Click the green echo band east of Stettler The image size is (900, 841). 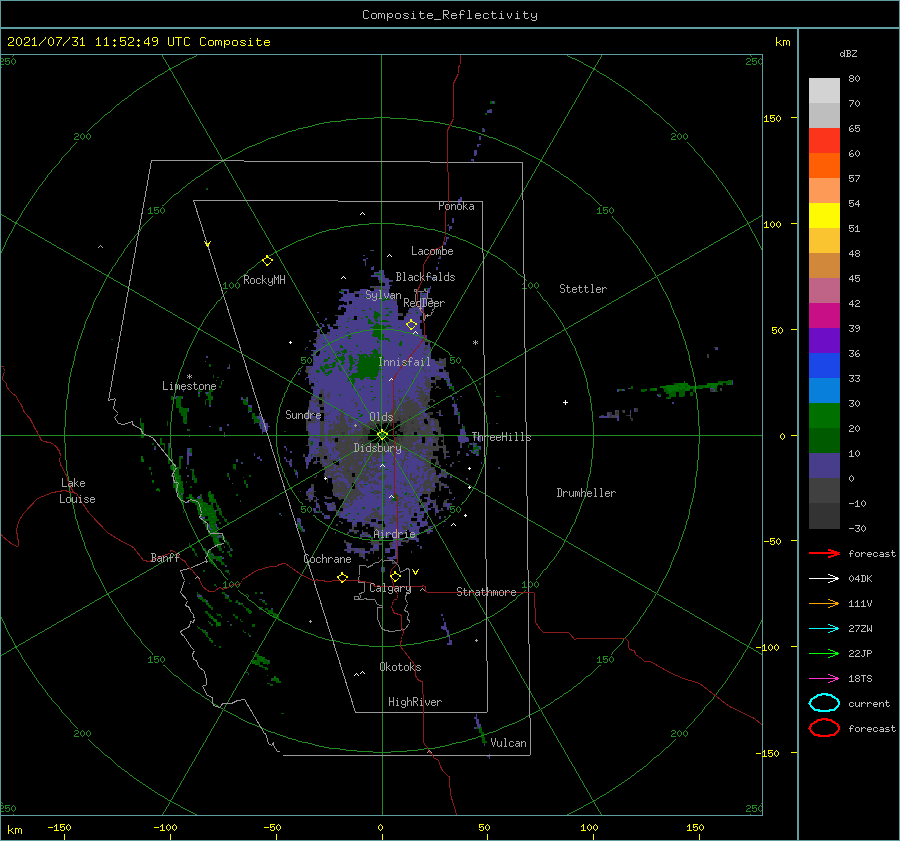pos(689,388)
